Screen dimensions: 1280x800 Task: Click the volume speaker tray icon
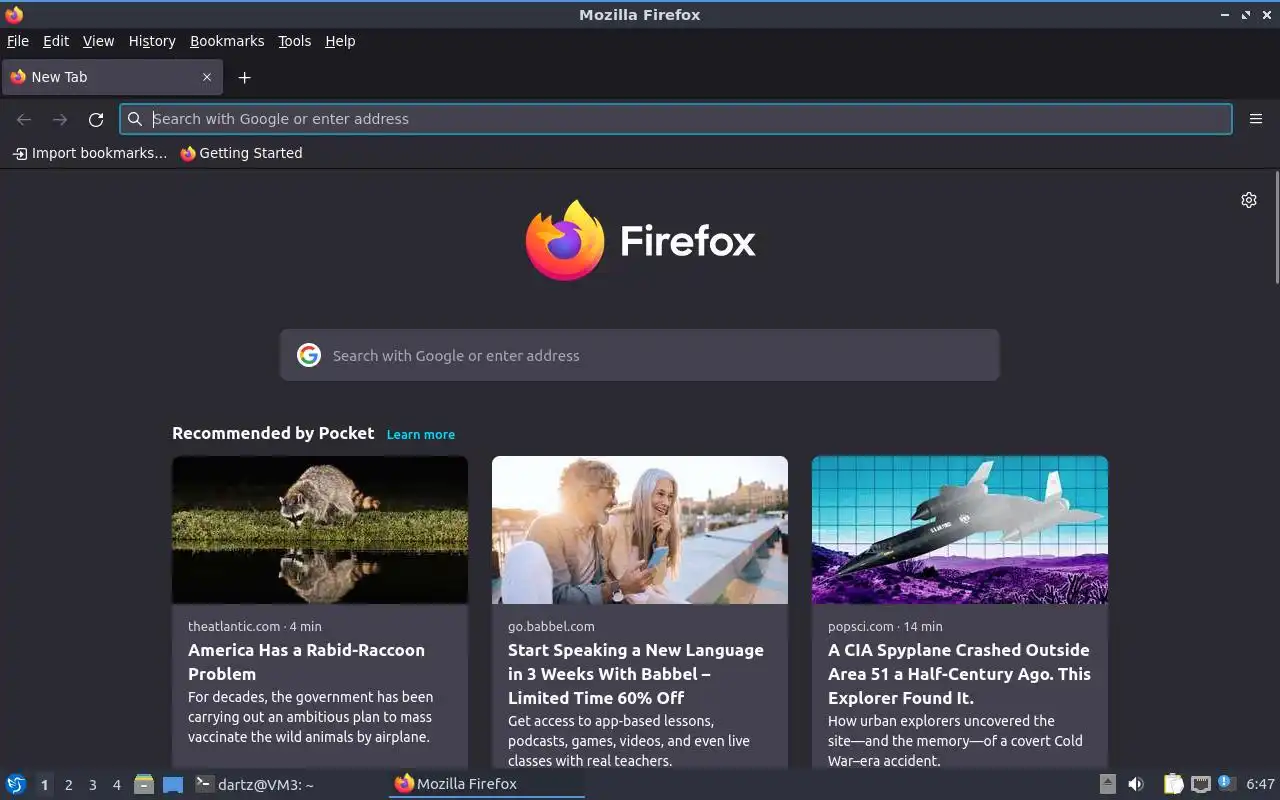click(1136, 784)
